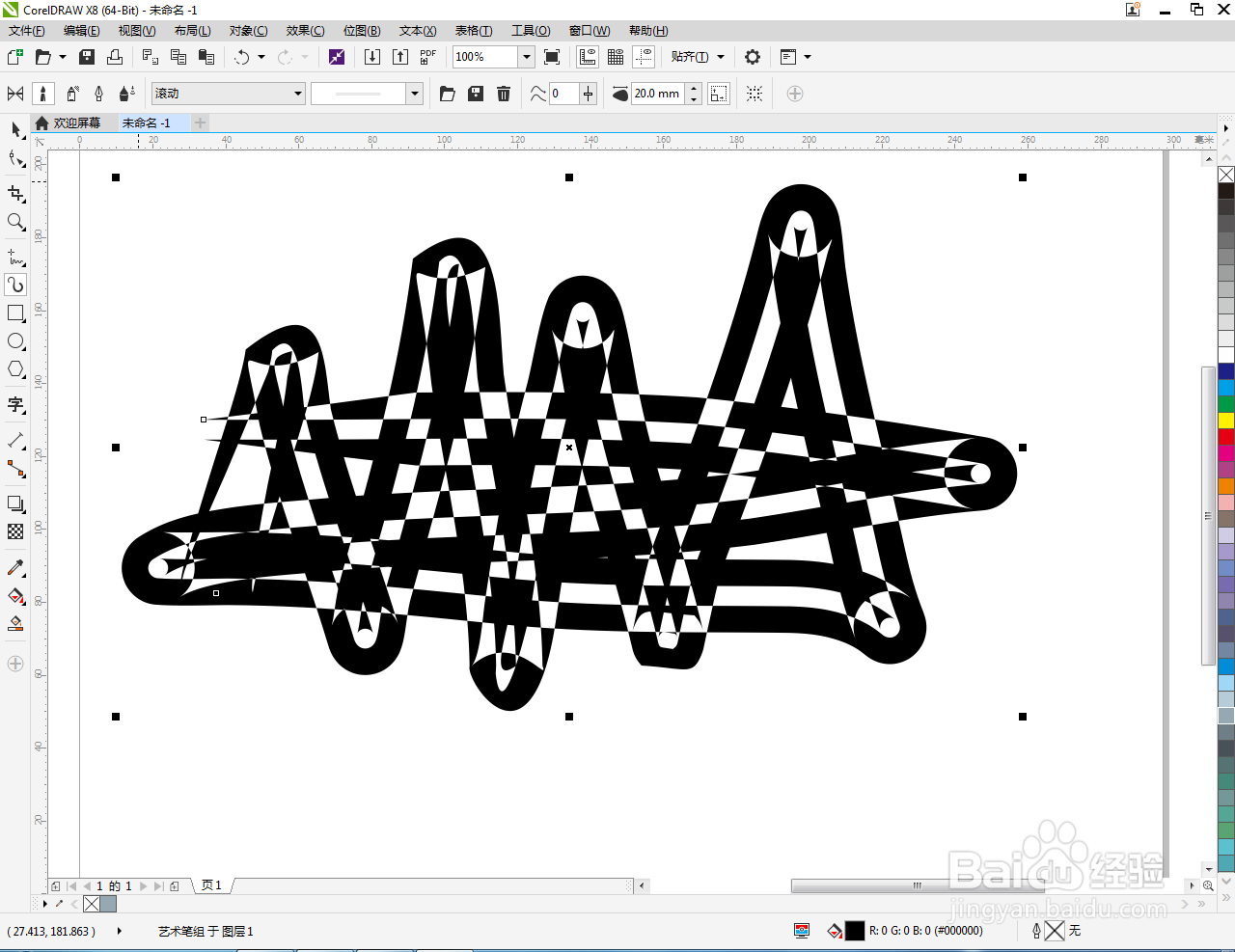
Task: Select the Interactive Fill tool
Action: 15,595
